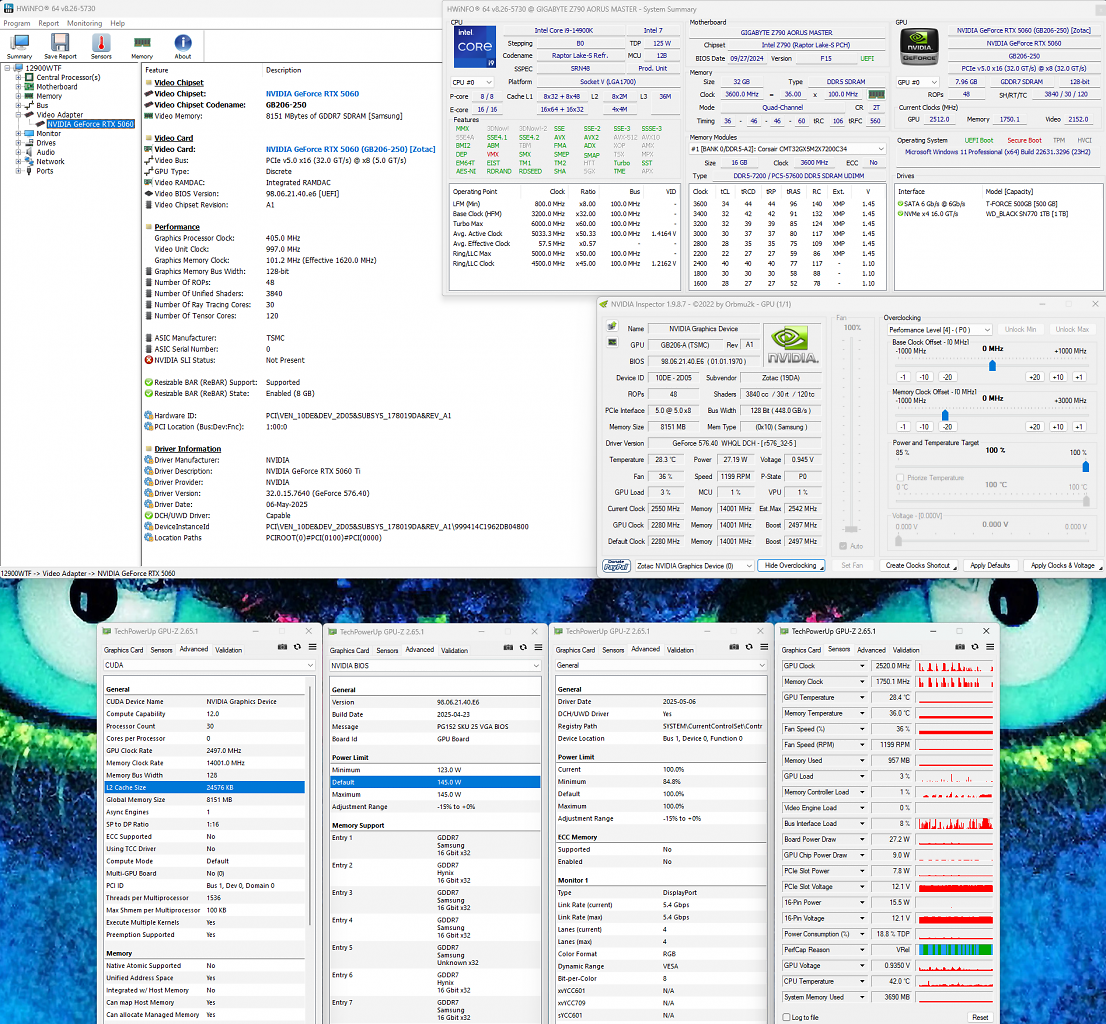The image size is (1106, 1024).
Task: Switch to Graphics Card tab in Sensors GPU-Z window
Action: (x=801, y=650)
